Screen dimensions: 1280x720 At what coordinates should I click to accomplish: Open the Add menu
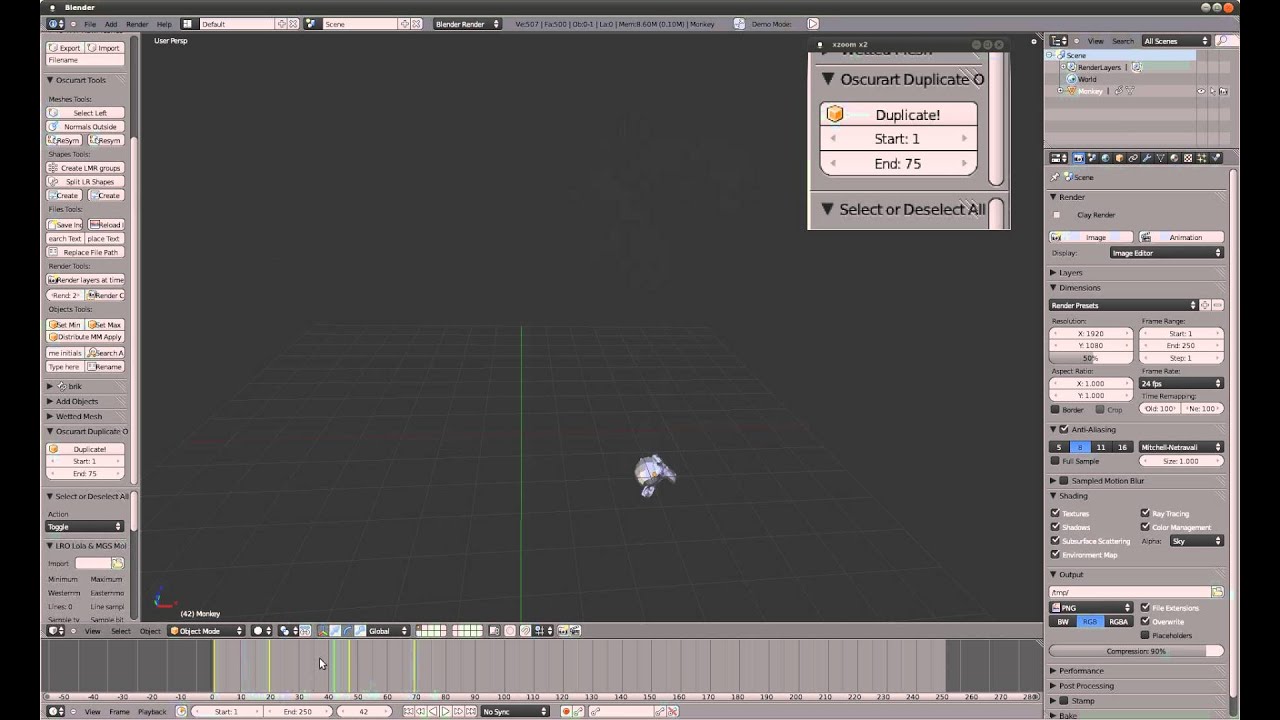[x=111, y=23]
